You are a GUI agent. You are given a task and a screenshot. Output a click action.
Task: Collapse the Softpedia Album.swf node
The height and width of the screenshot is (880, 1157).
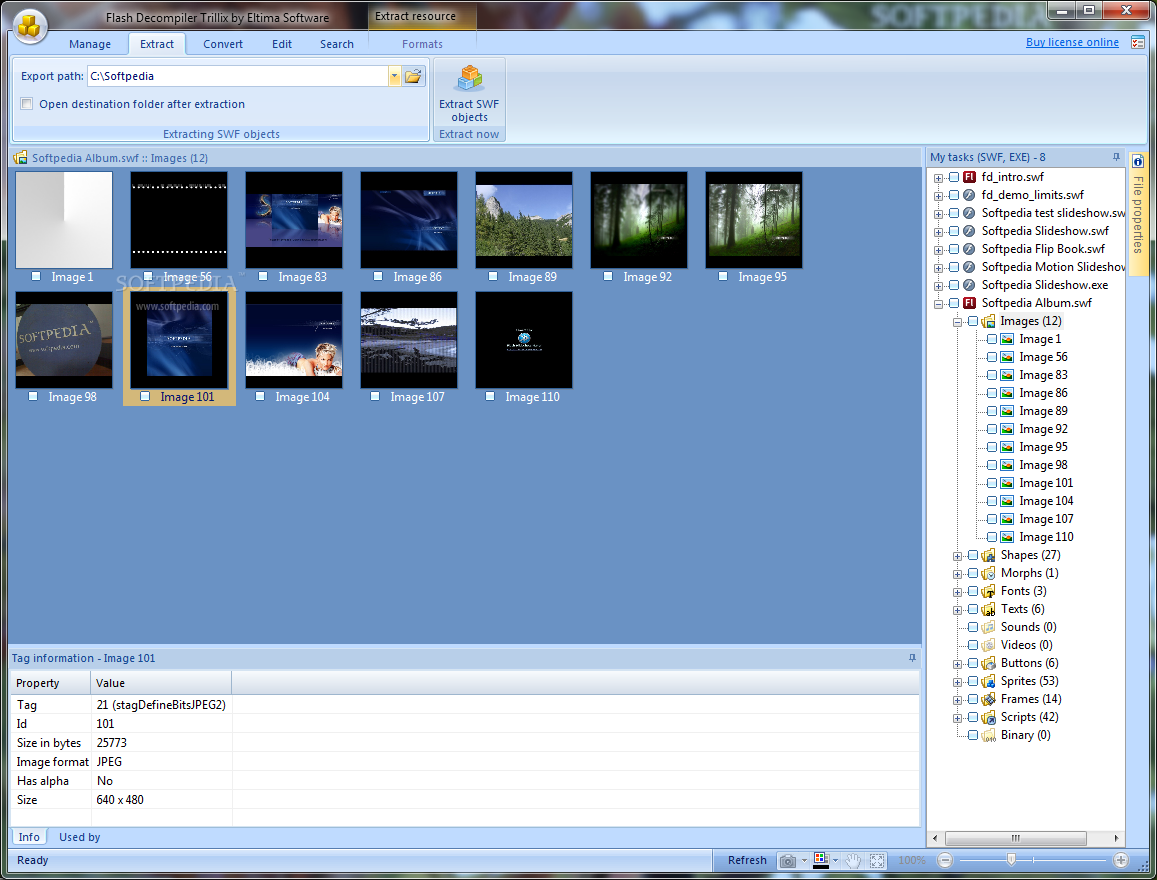click(939, 304)
